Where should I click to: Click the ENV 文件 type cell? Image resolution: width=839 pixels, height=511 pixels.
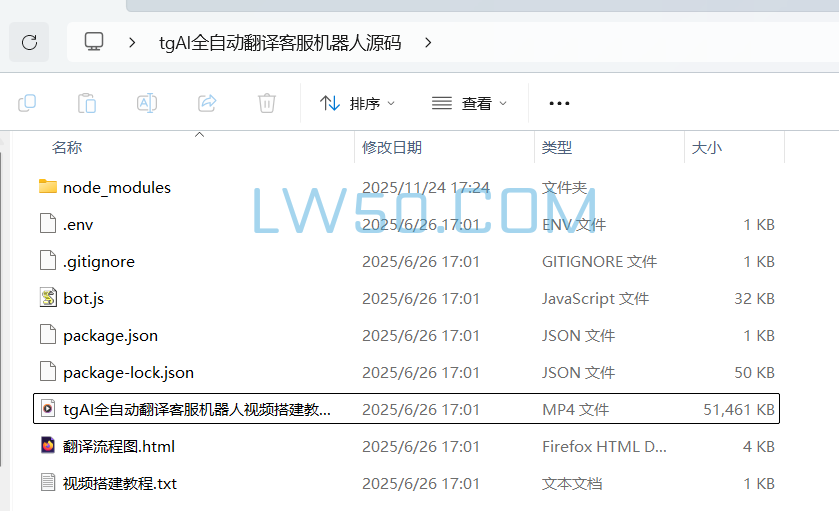pos(574,225)
